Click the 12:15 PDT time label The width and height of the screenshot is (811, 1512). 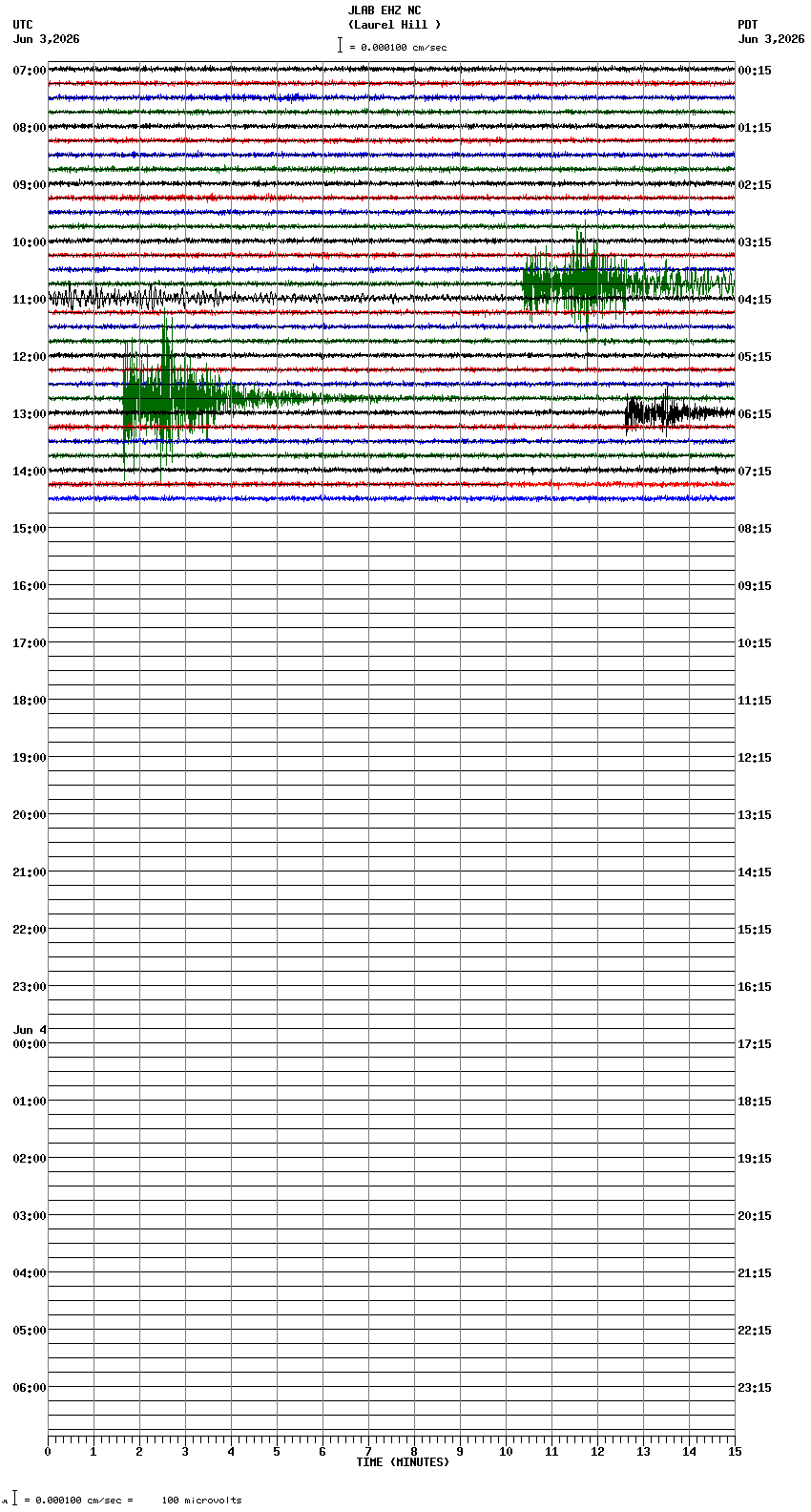(755, 758)
